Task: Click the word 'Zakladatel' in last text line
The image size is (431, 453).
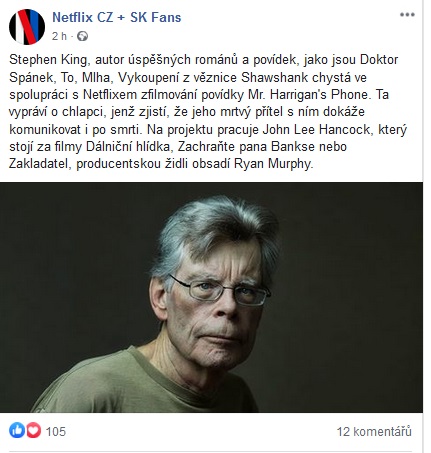Action: tap(38, 164)
